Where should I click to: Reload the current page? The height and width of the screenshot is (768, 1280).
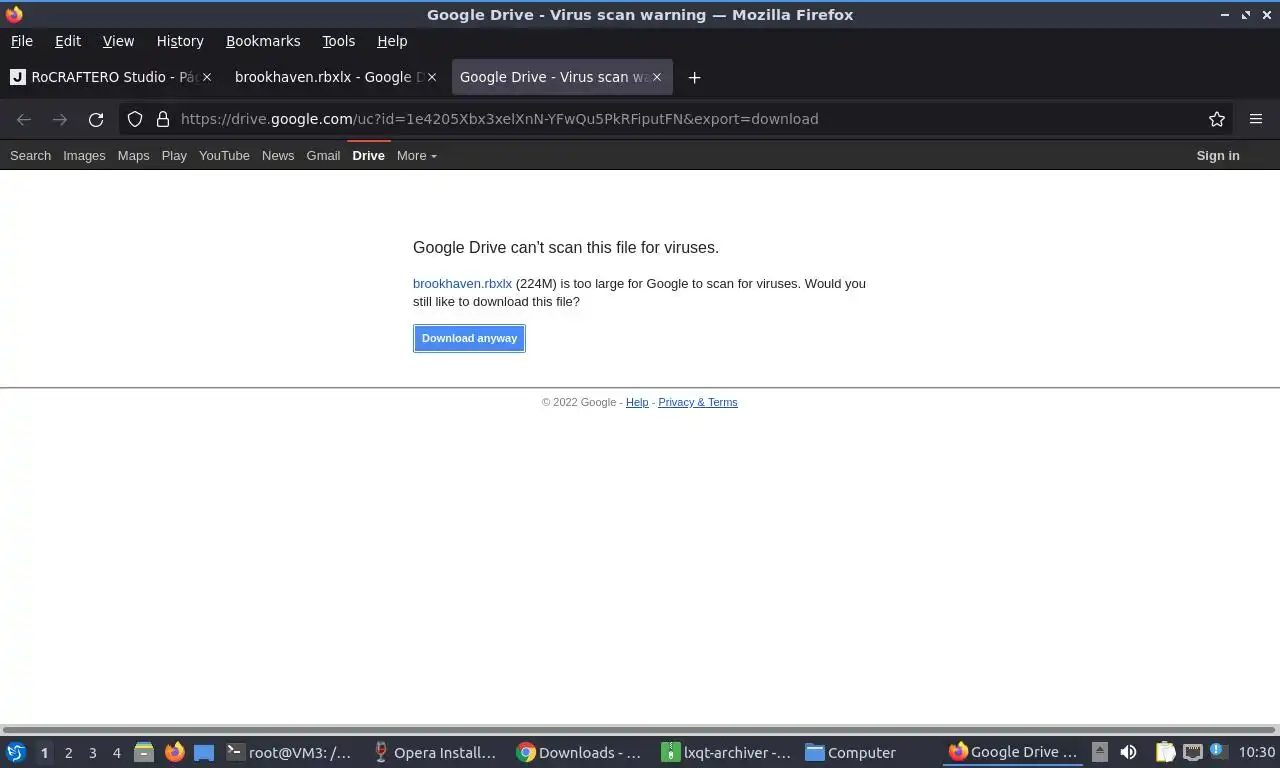pos(96,119)
